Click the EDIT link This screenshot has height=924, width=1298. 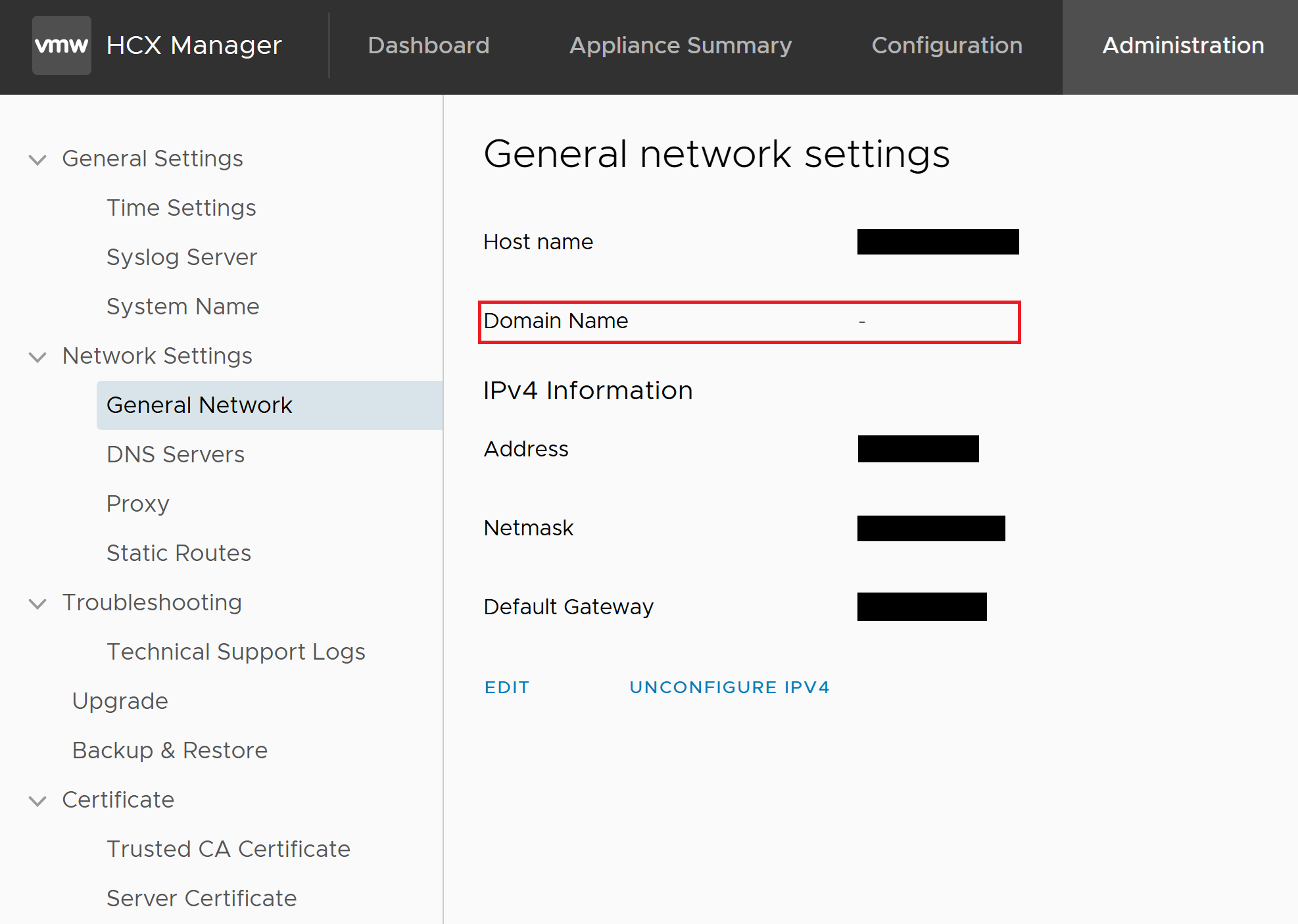(506, 687)
